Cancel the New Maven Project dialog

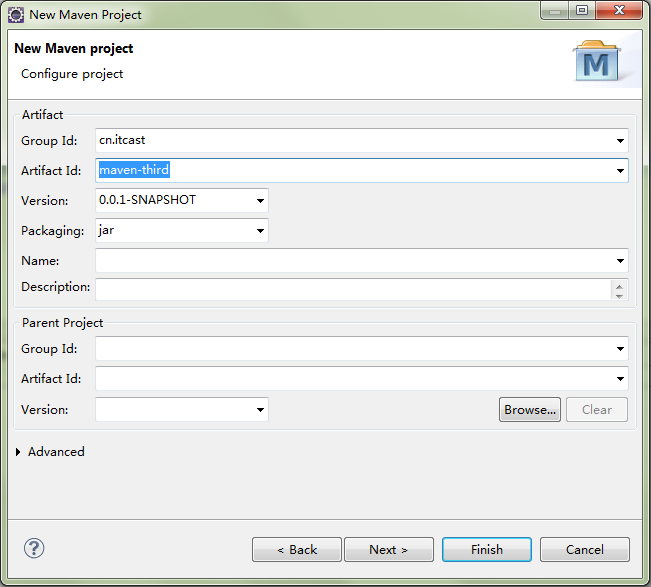pos(584,550)
